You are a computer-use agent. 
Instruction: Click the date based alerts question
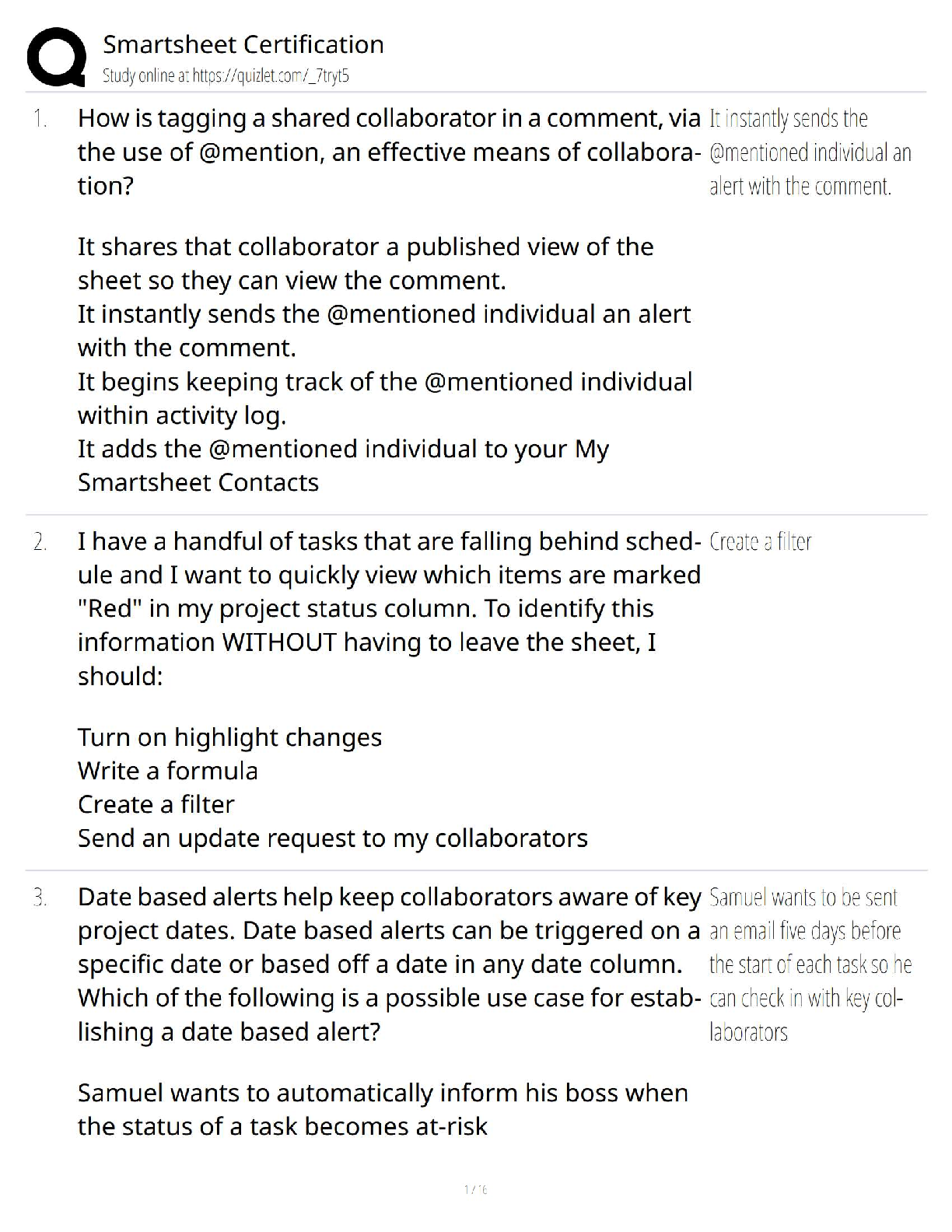[x=388, y=964]
